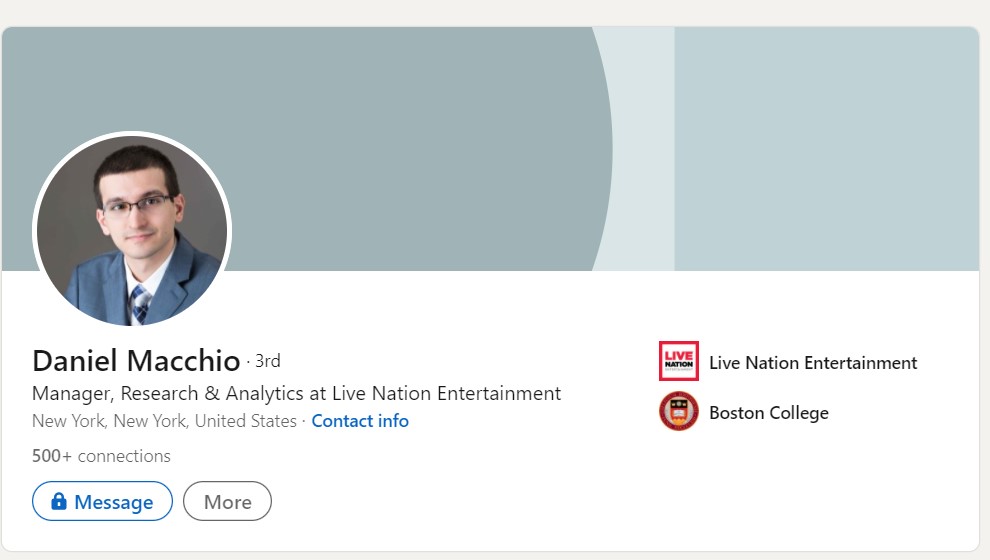
Task: Open Daniel Macchio's circular profile photo
Action: click(x=132, y=230)
